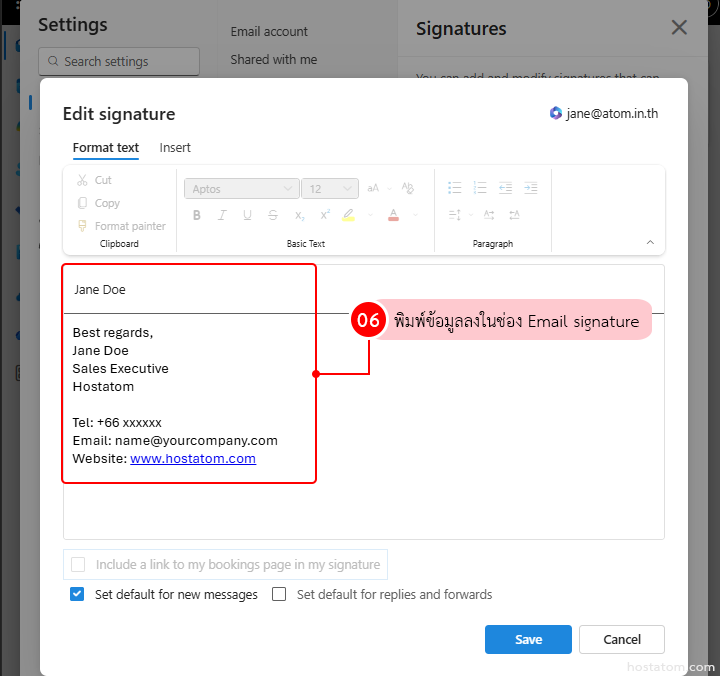Open Email account settings section
Screen dimensions: 720x676
pos(269,32)
